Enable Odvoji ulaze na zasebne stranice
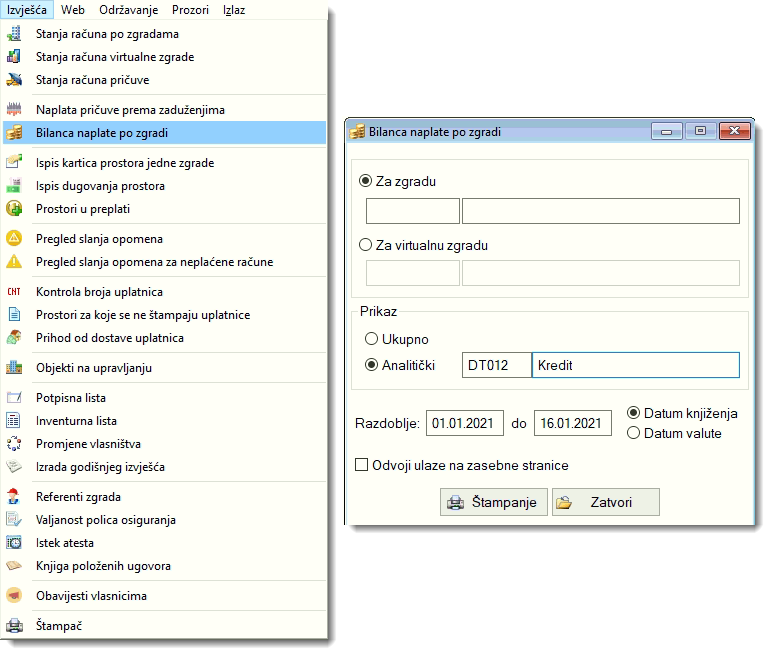 [x=362, y=465]
